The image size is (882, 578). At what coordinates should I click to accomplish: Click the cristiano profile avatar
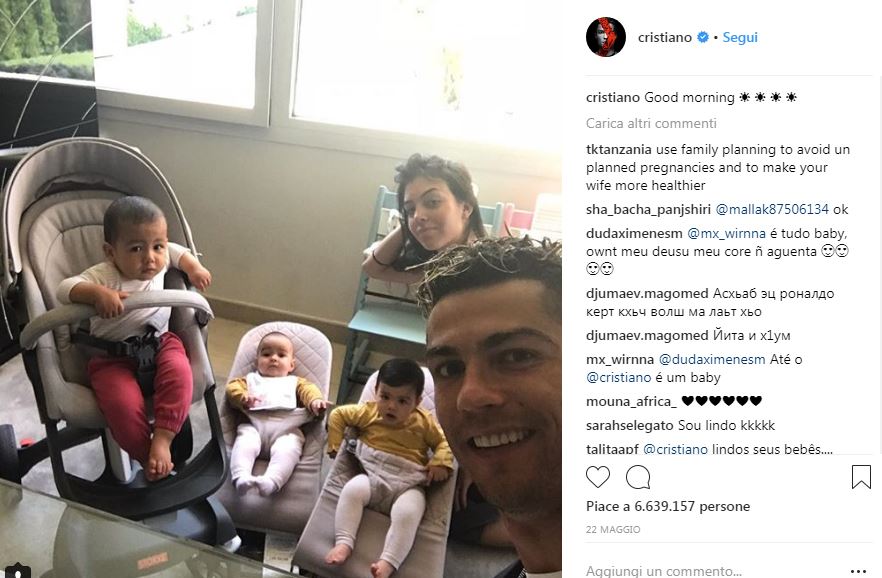[x=606, y=37]
